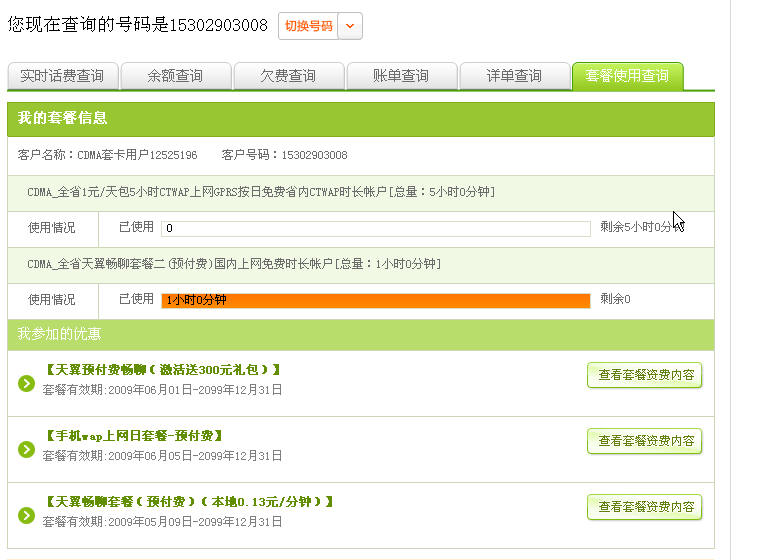The image size is (763, 560).
Task: Open the dropdown arrow beside 切换号码
Action: pyautogui.click(x=350, y=26)
